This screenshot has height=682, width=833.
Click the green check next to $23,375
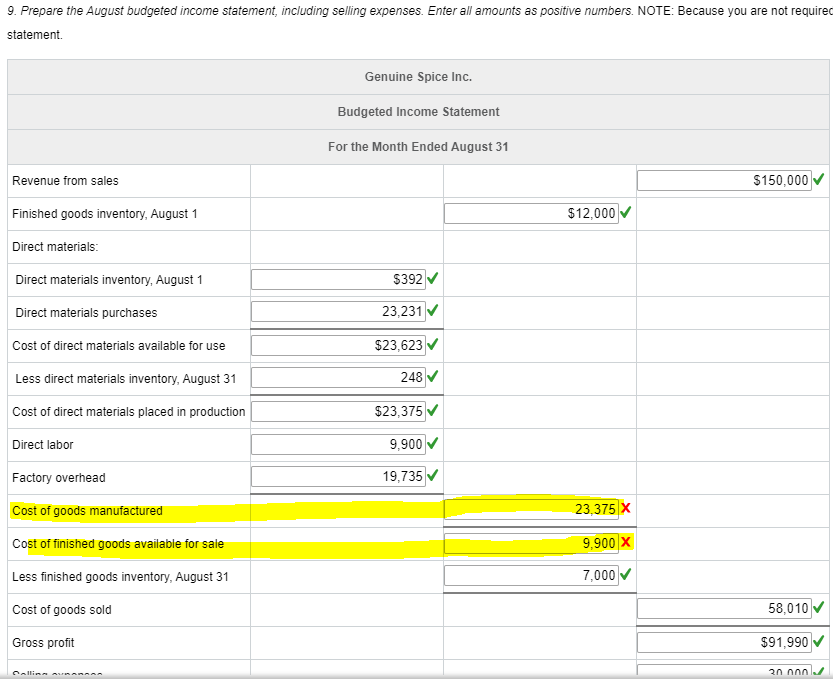[432, 410]
